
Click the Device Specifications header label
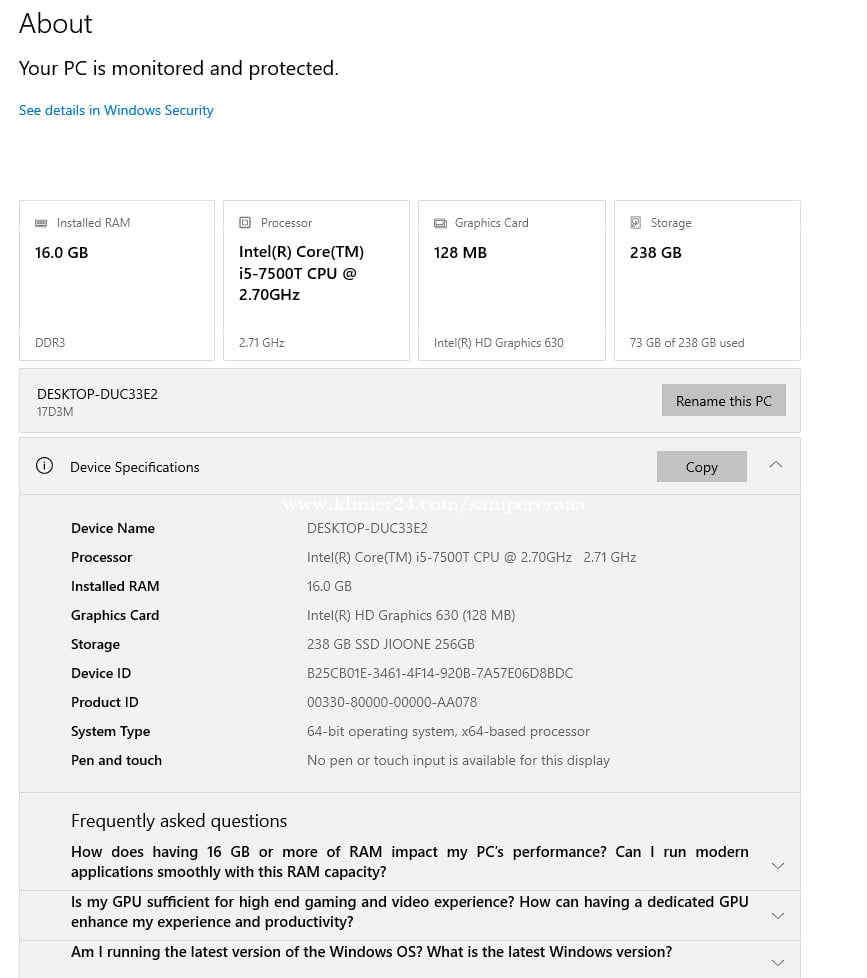135,467
